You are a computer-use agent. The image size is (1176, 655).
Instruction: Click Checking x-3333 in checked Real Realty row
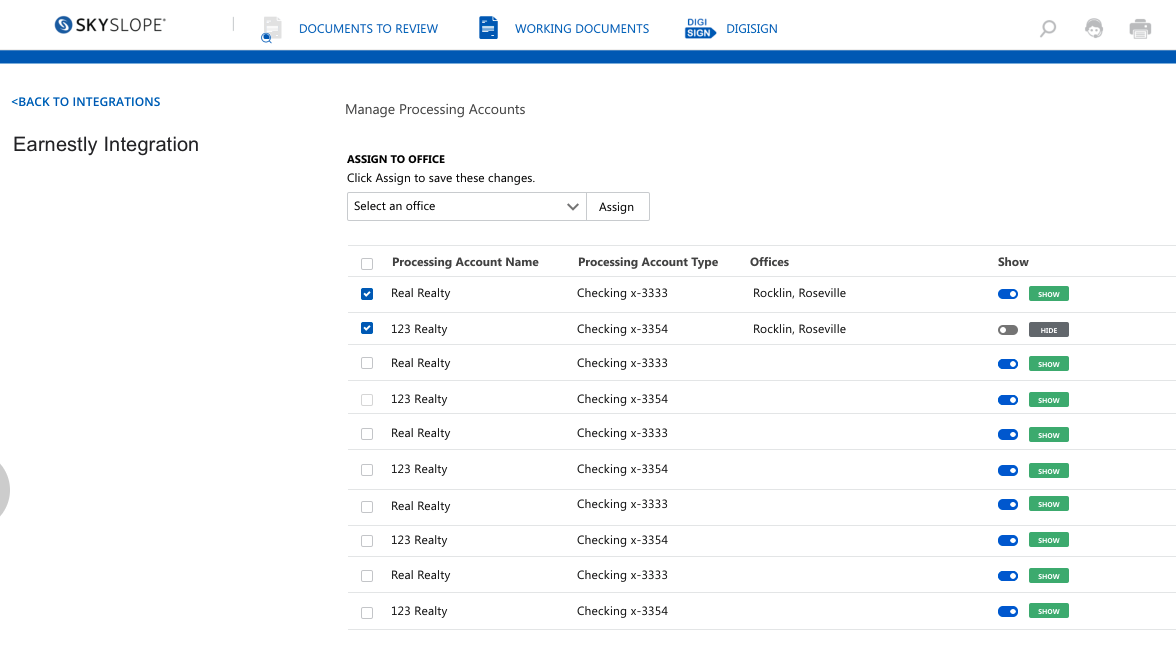(622, 293)
